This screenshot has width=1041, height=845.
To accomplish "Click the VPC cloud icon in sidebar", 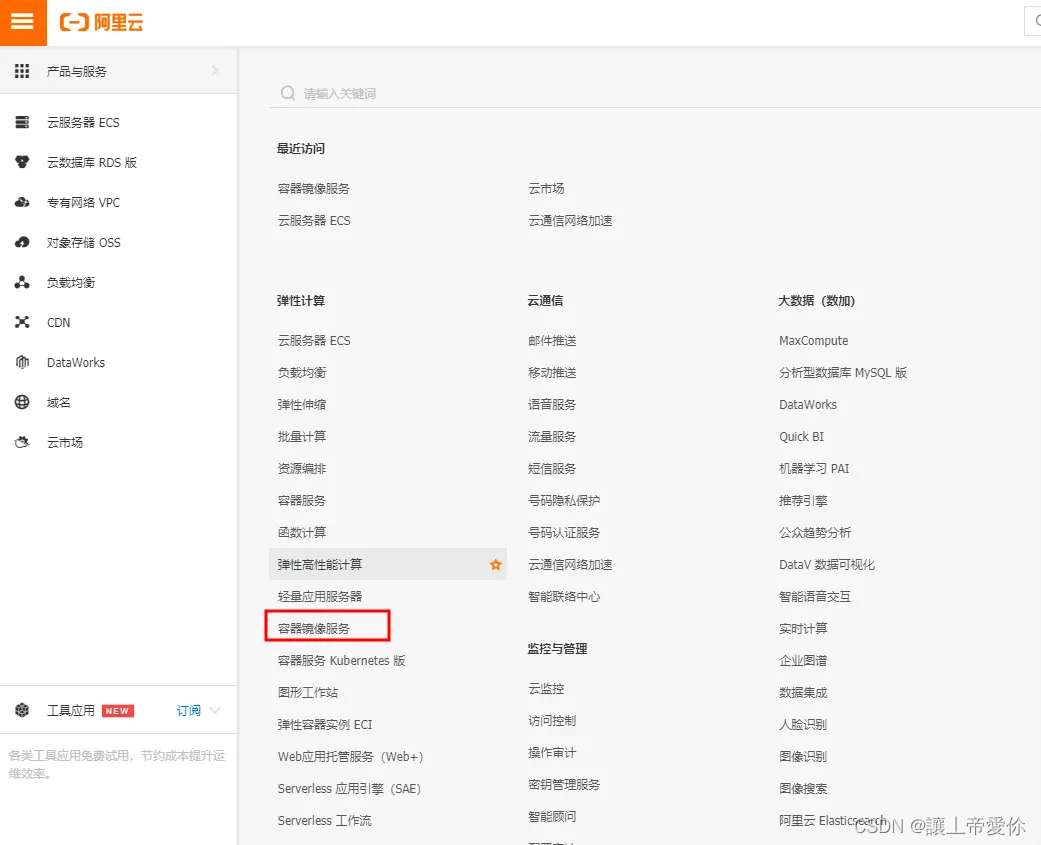I will click(x=22, y=202).
